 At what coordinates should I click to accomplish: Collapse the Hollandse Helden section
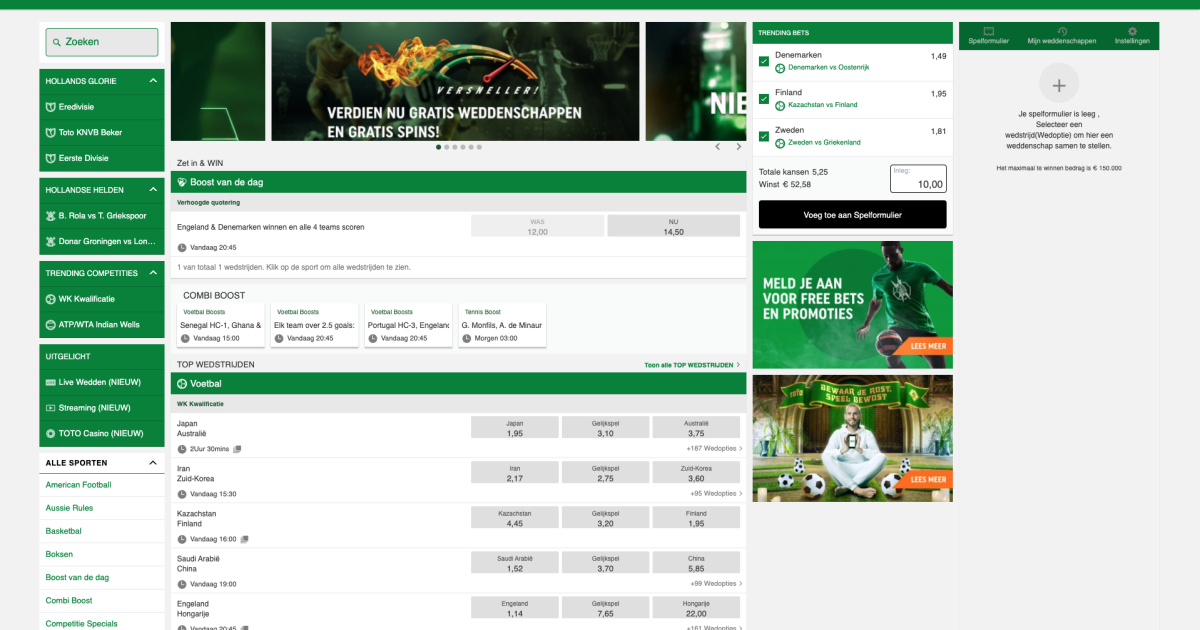coord(153,189)
